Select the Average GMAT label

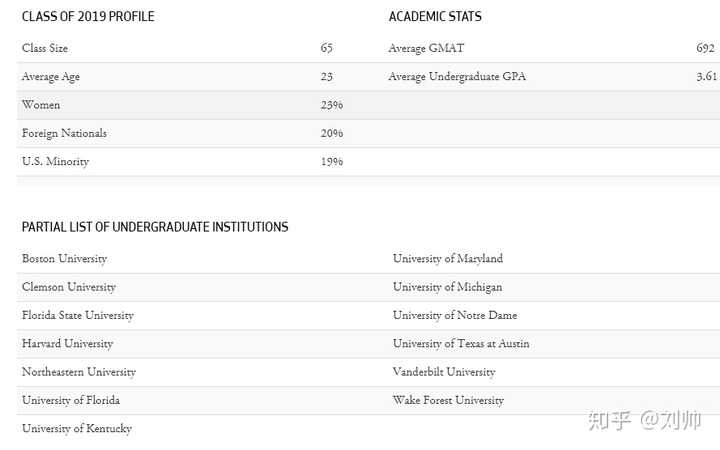pos(426,48)
